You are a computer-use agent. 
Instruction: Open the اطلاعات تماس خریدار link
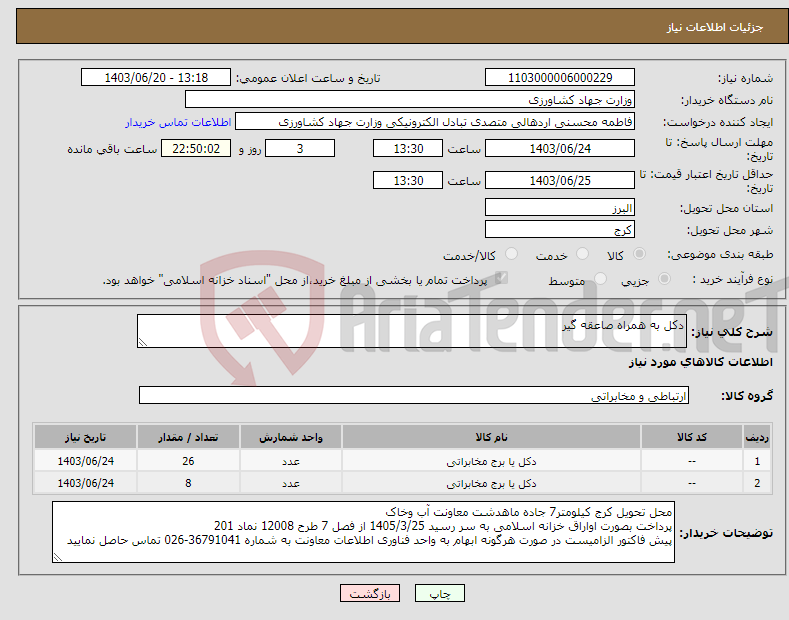[x=178, y=122]
